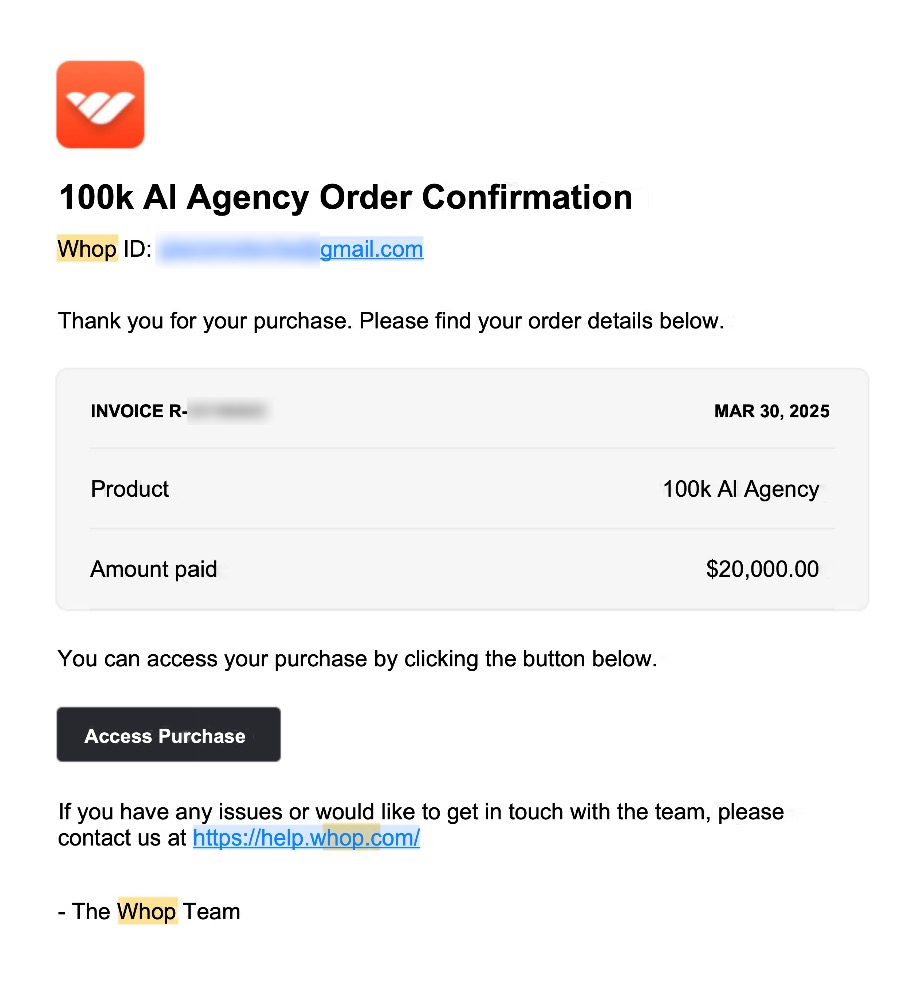Select the order details summary card
The width and height of the screenshot is (909, 997).
click(x=463, y=488)
